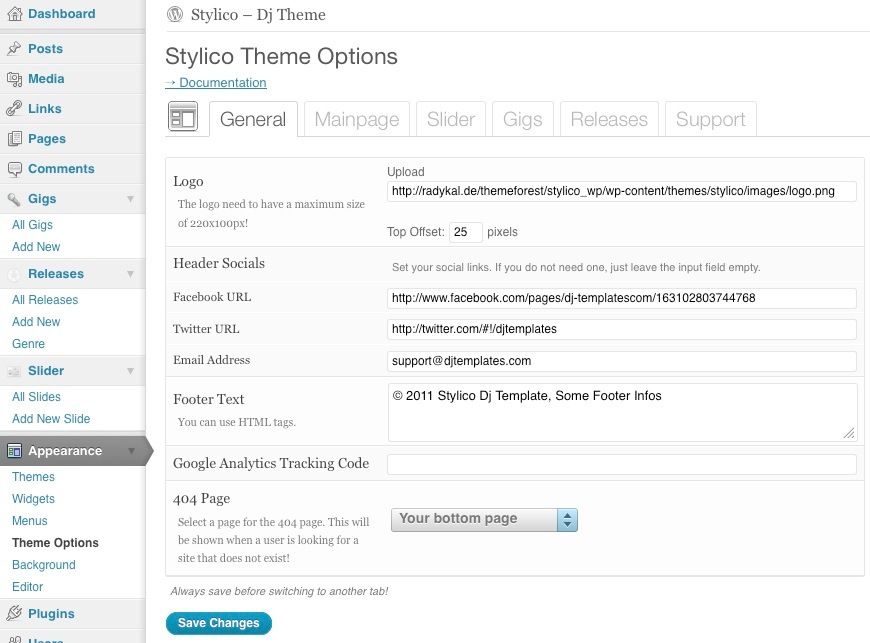Viewport: 870px width, 643px height.
Task: Open Links in the sidebar
Action: click(45, 109)
